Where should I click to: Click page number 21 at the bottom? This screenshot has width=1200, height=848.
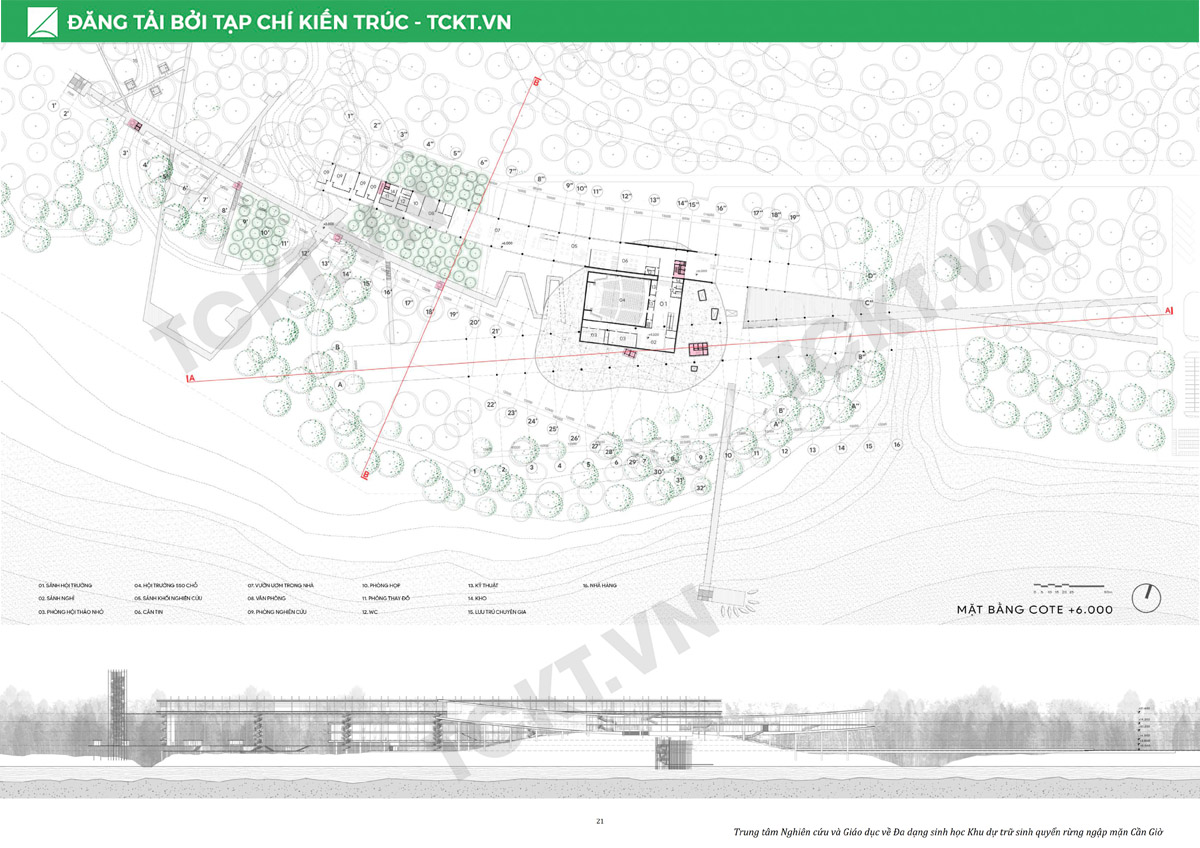600,821
